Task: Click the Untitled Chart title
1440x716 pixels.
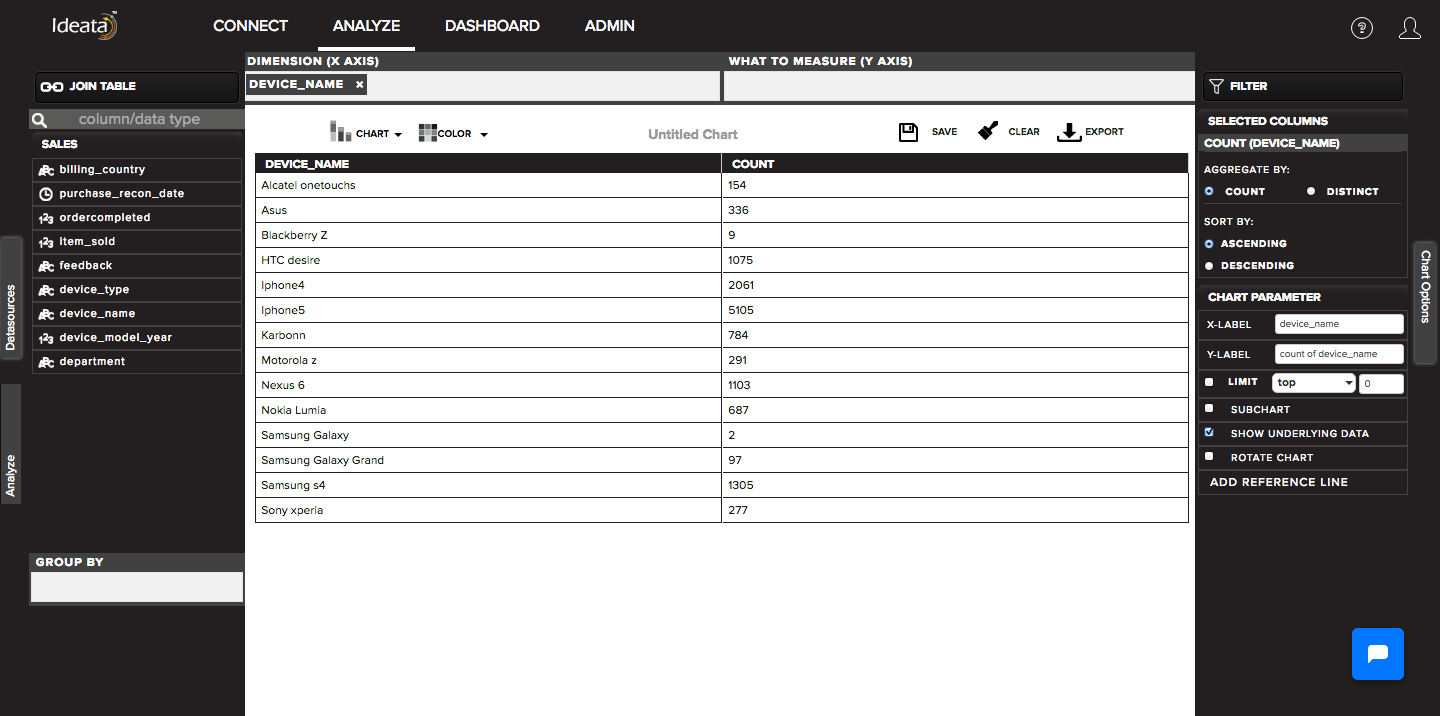Action: tap(693, 134)
